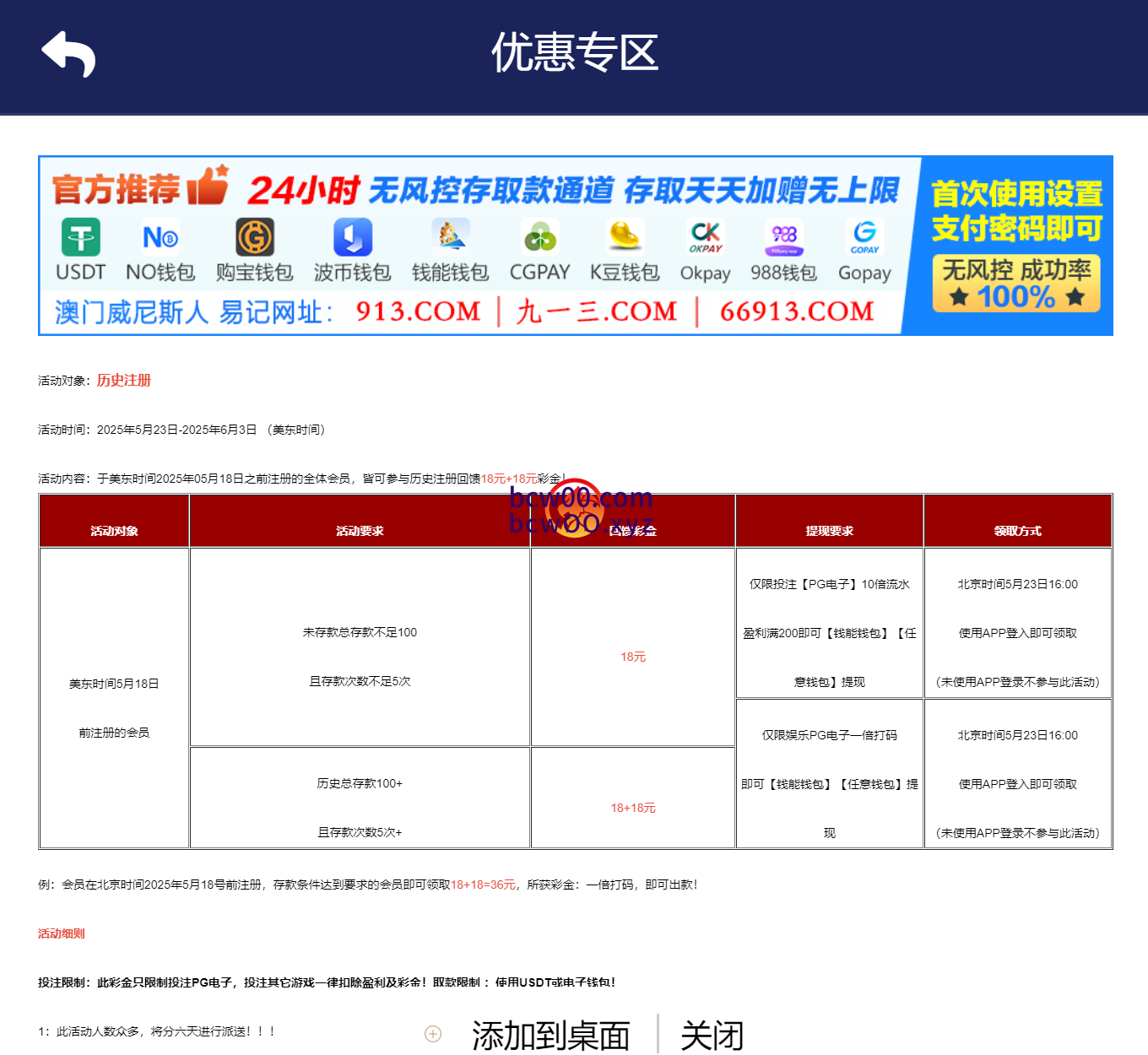Click 且存款次数5次+ cell text
The height and width of the screenshot is (1055, 1148).
(360, 832)
